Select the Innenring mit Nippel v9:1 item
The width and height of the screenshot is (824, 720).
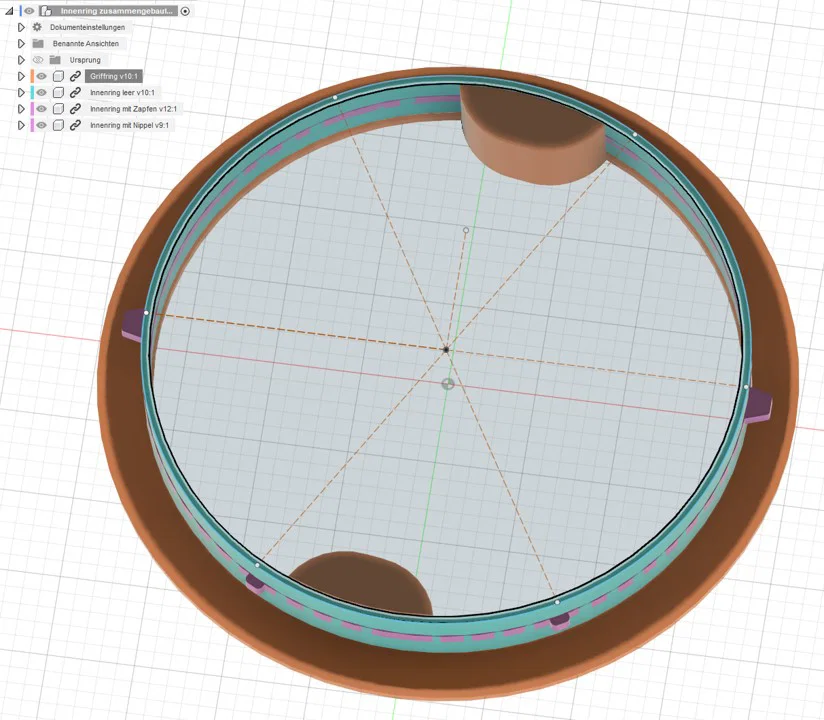[129, 125]
